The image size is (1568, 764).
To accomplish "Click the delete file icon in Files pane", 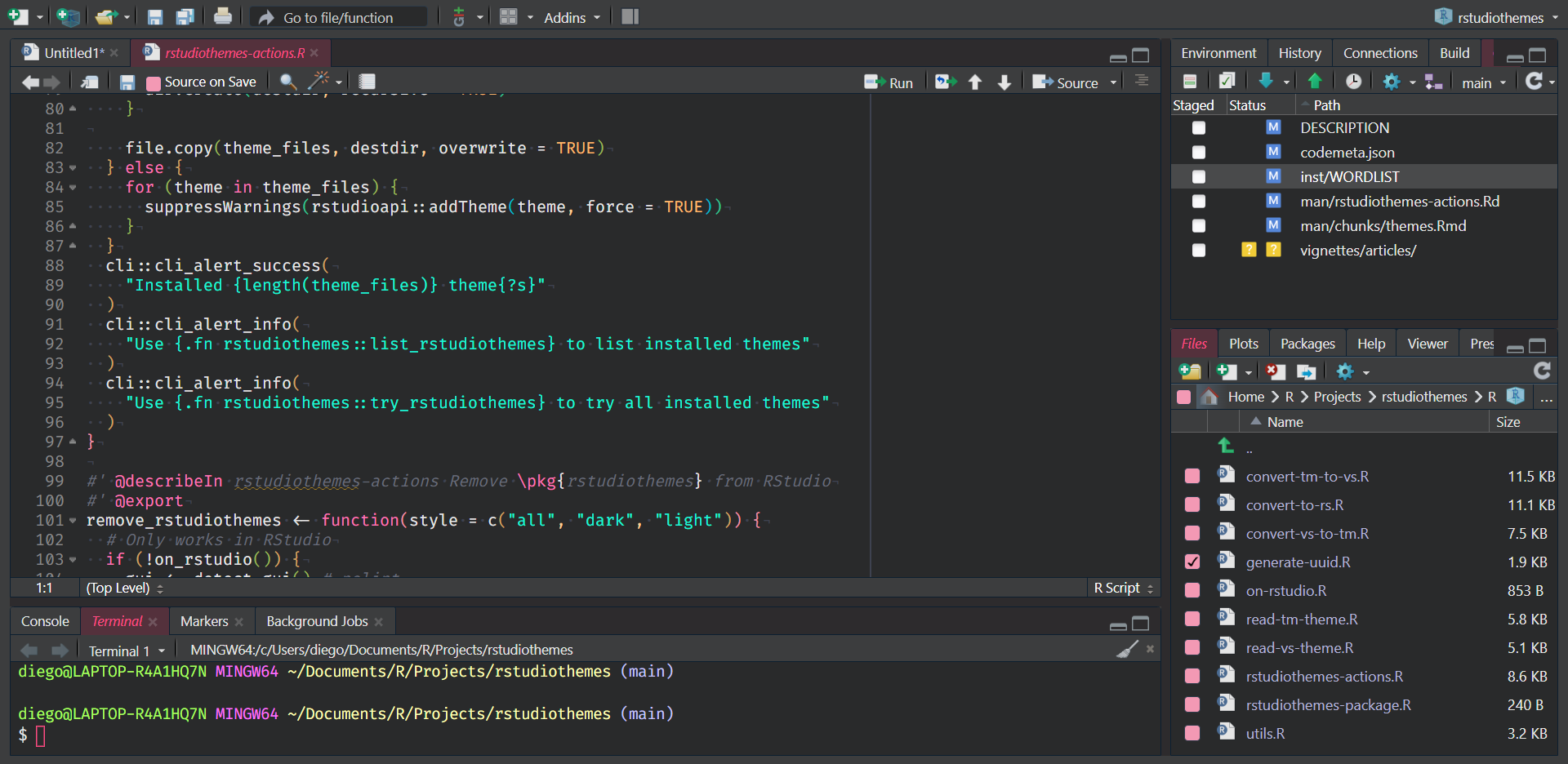I will 1275,371.
